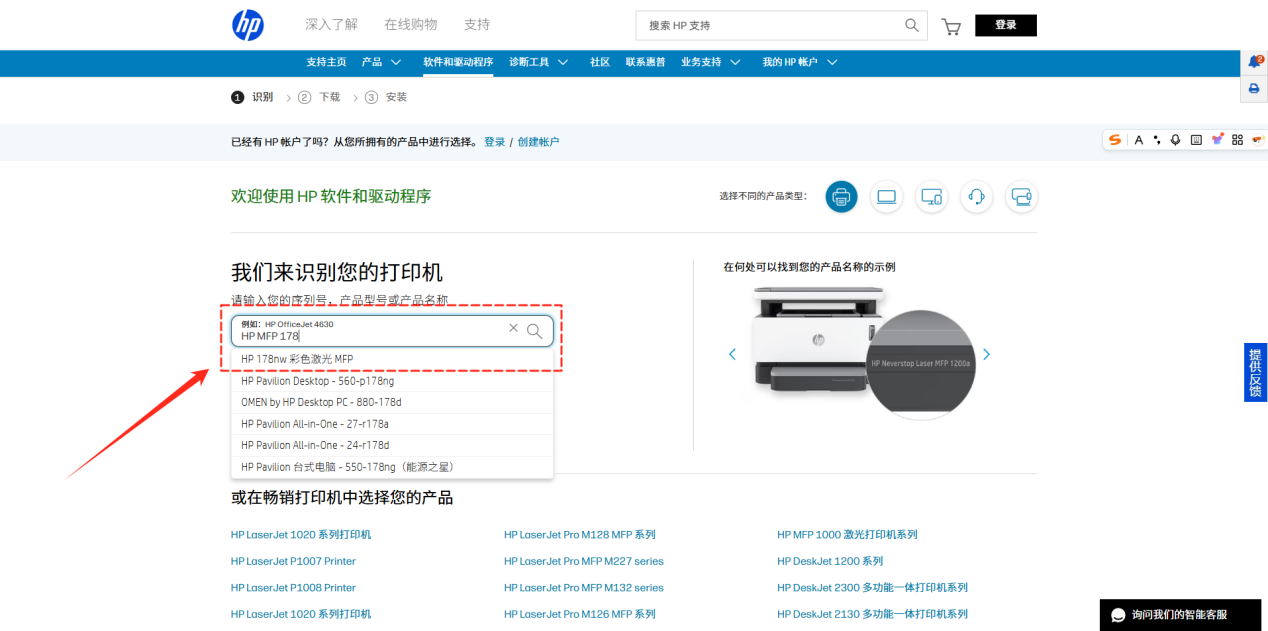The image size is (1268, 631).
Task: Click the 登录 button at top right
Action: pos(1006,24)
